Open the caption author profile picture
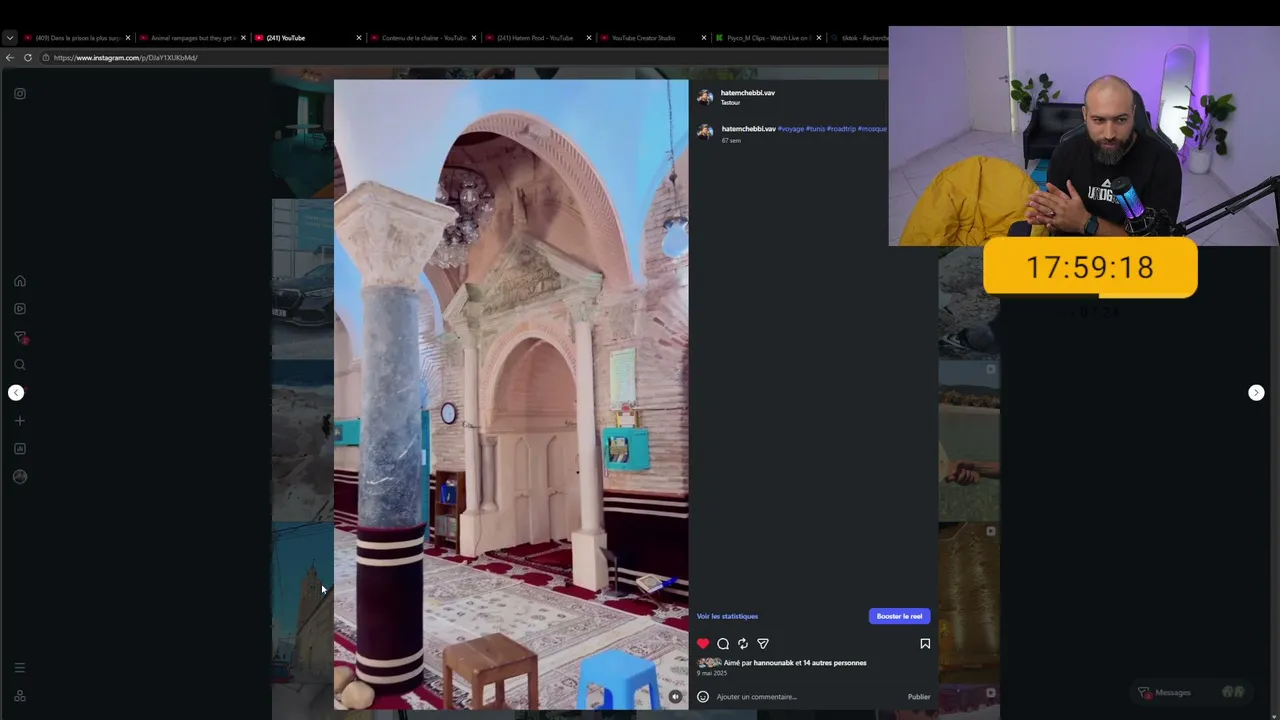1280x720 pixels. pyautogui.click(x=705, y=132)
